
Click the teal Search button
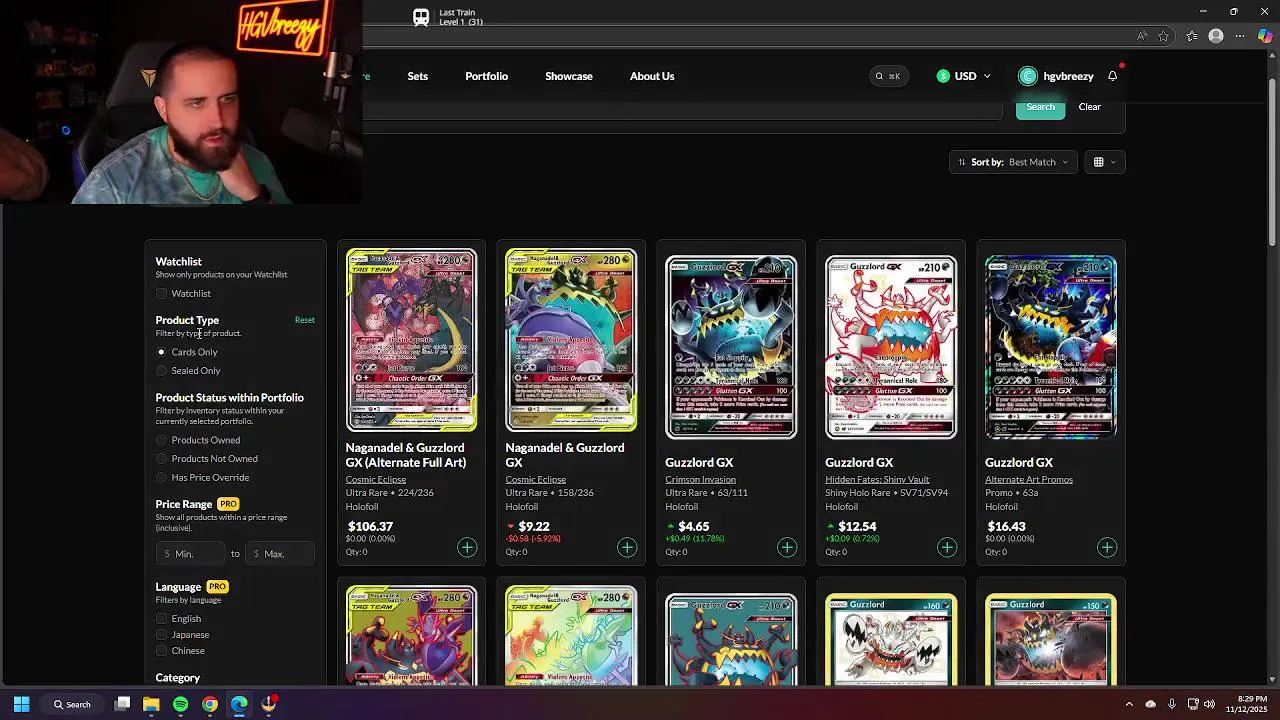coord(1040,107)
